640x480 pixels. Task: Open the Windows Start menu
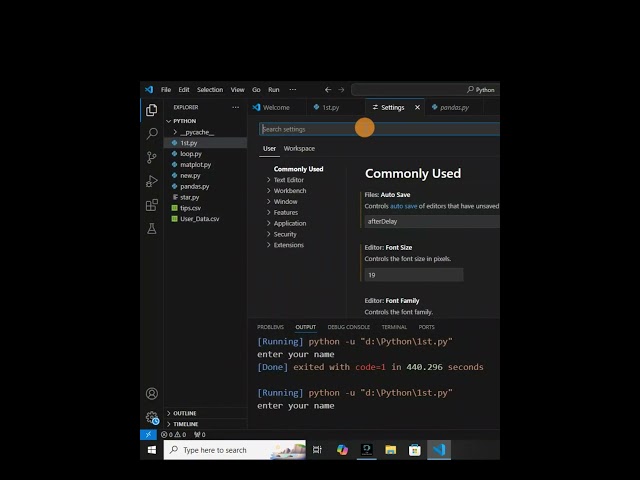(x=152, y=450)
